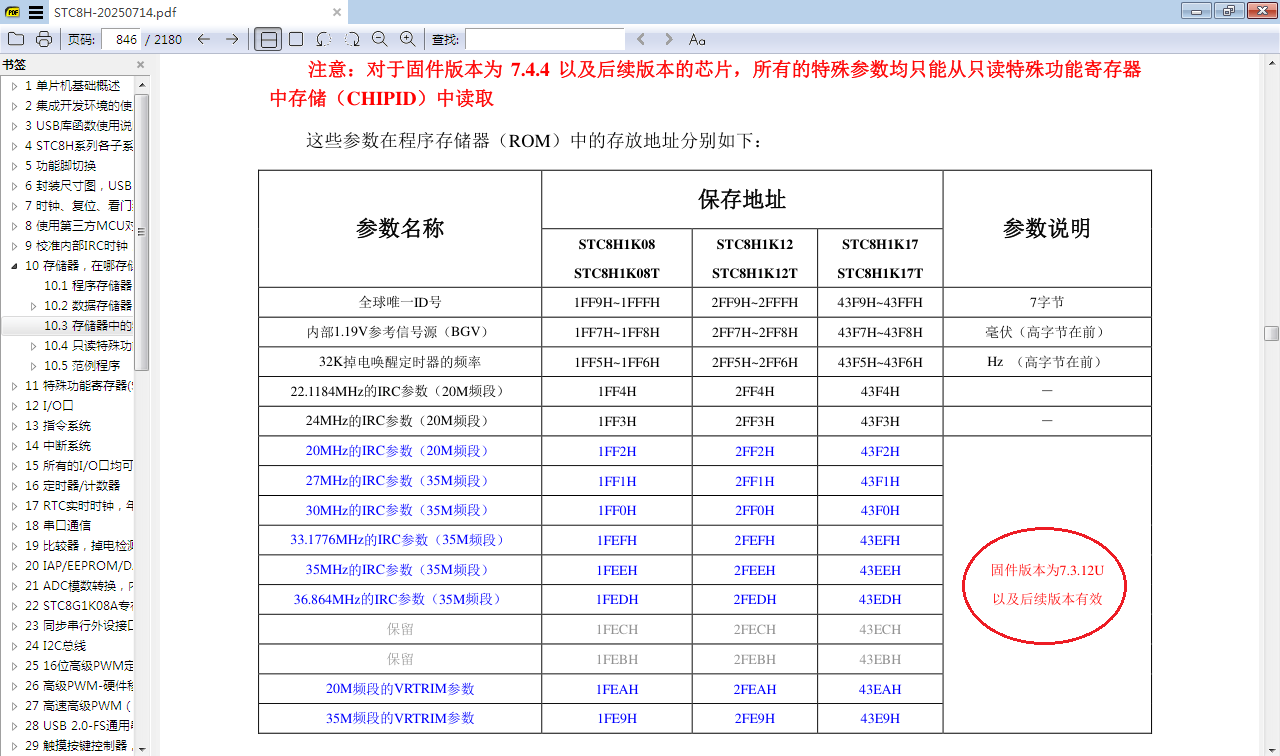Open bookmark 7 时钟、复位
The width and height of the screenshot is (1280, 756).
(78, 206)
